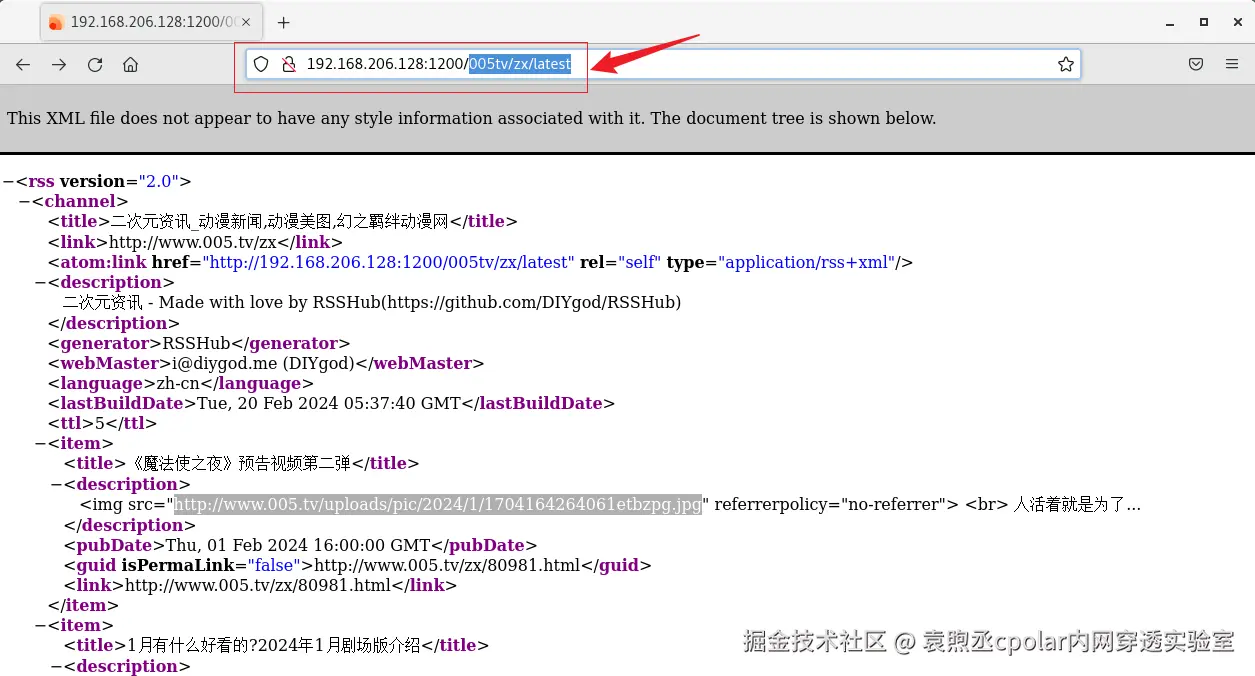Click the guid value 80981.html
The width and height of the screenshot is (1255, 676).
click(447, 566)
